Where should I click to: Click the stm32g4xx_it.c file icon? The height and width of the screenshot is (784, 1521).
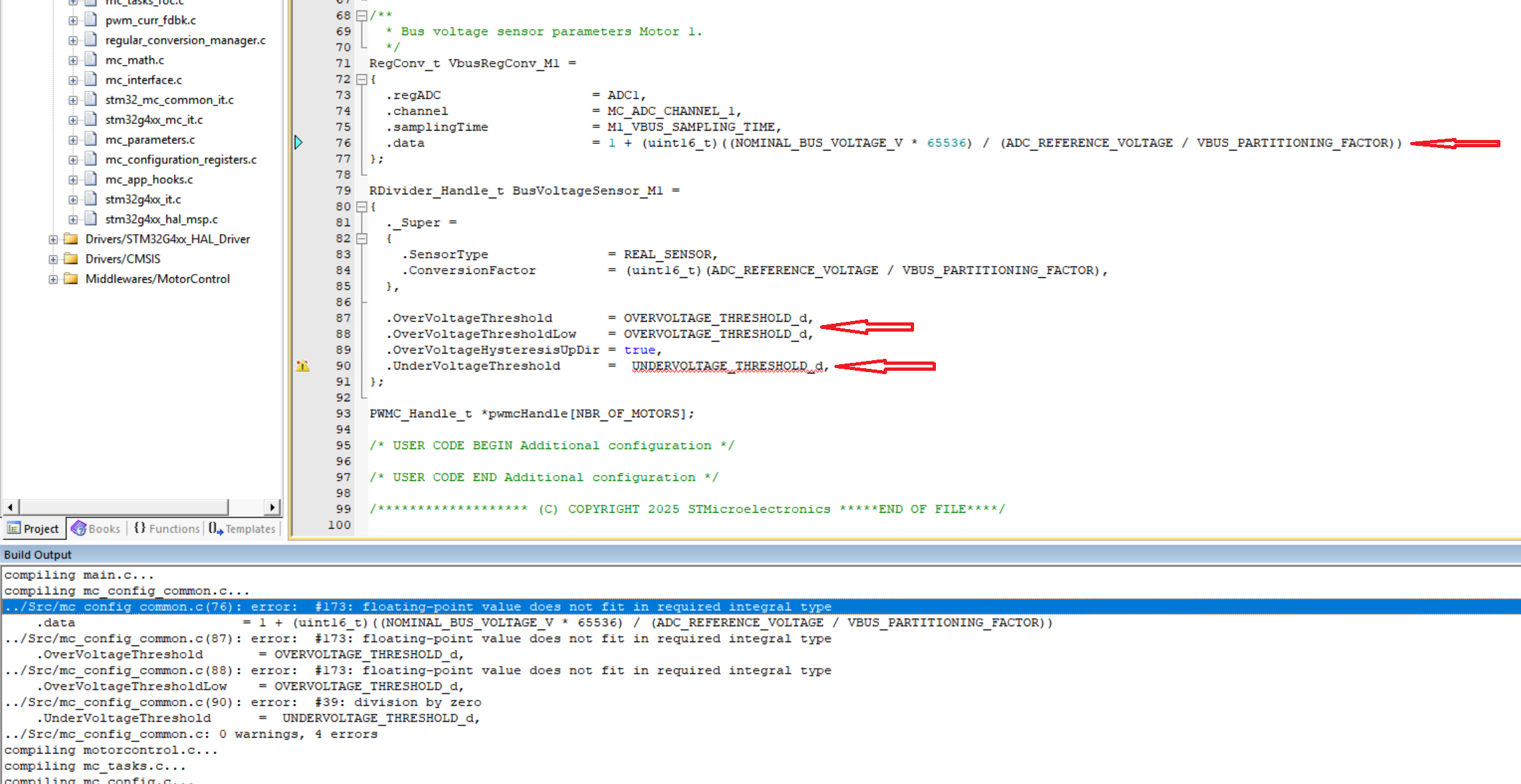(90, 199)
